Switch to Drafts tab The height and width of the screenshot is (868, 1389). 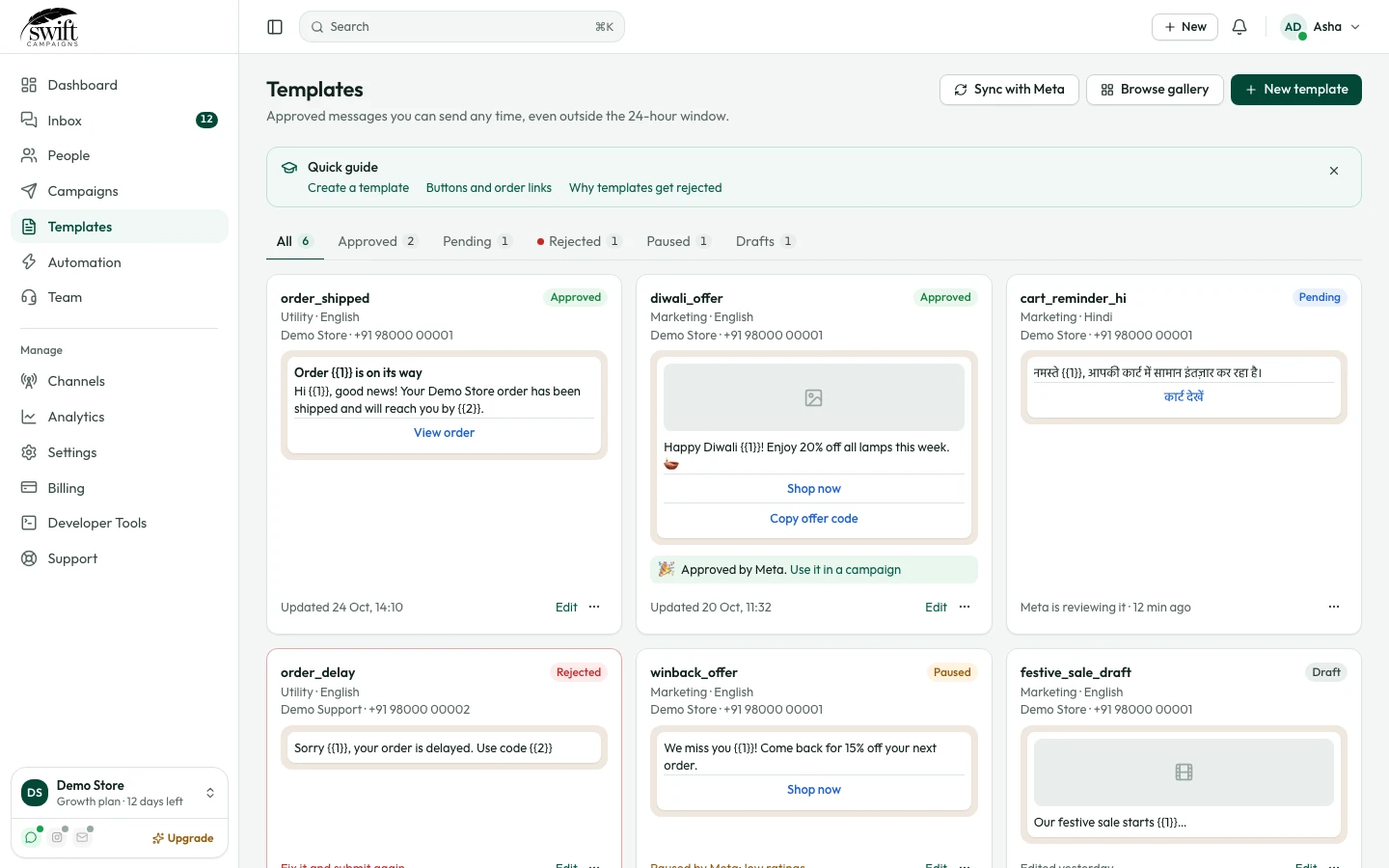[x=765, y=241]
